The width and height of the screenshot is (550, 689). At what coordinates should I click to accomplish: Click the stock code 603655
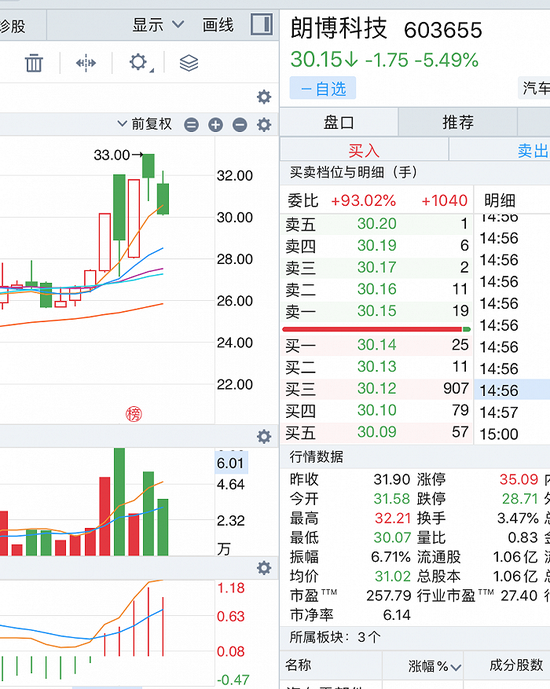tap(443, 30)
